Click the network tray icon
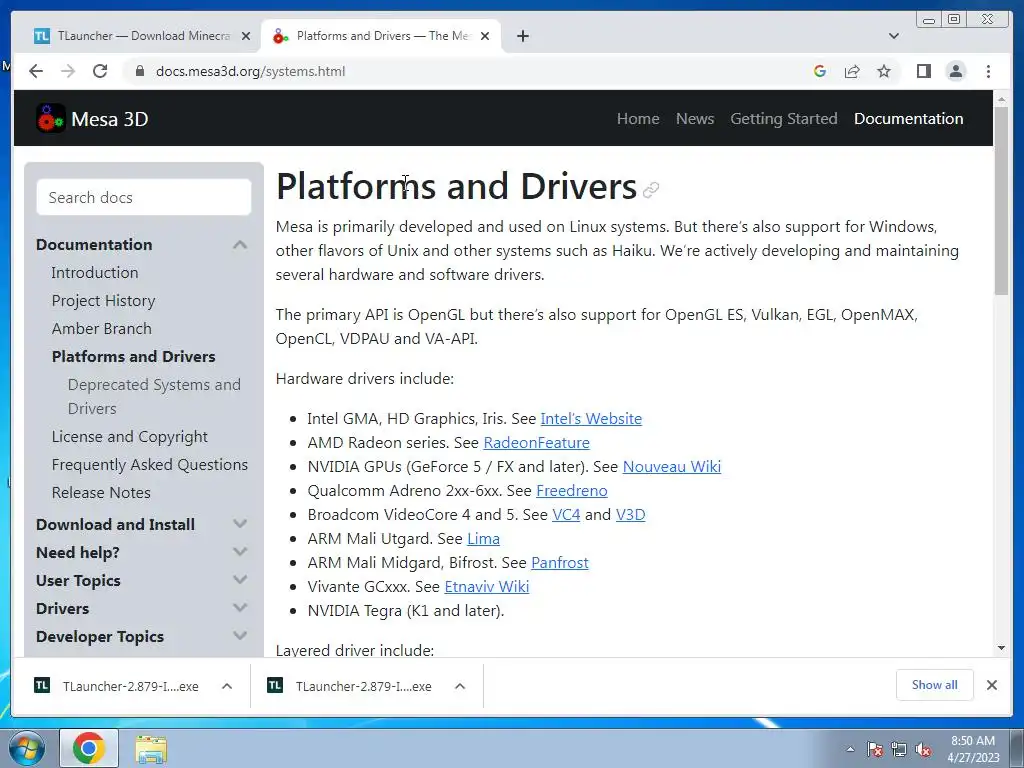The image size is (1024, 768). click(x=899, y=749)
